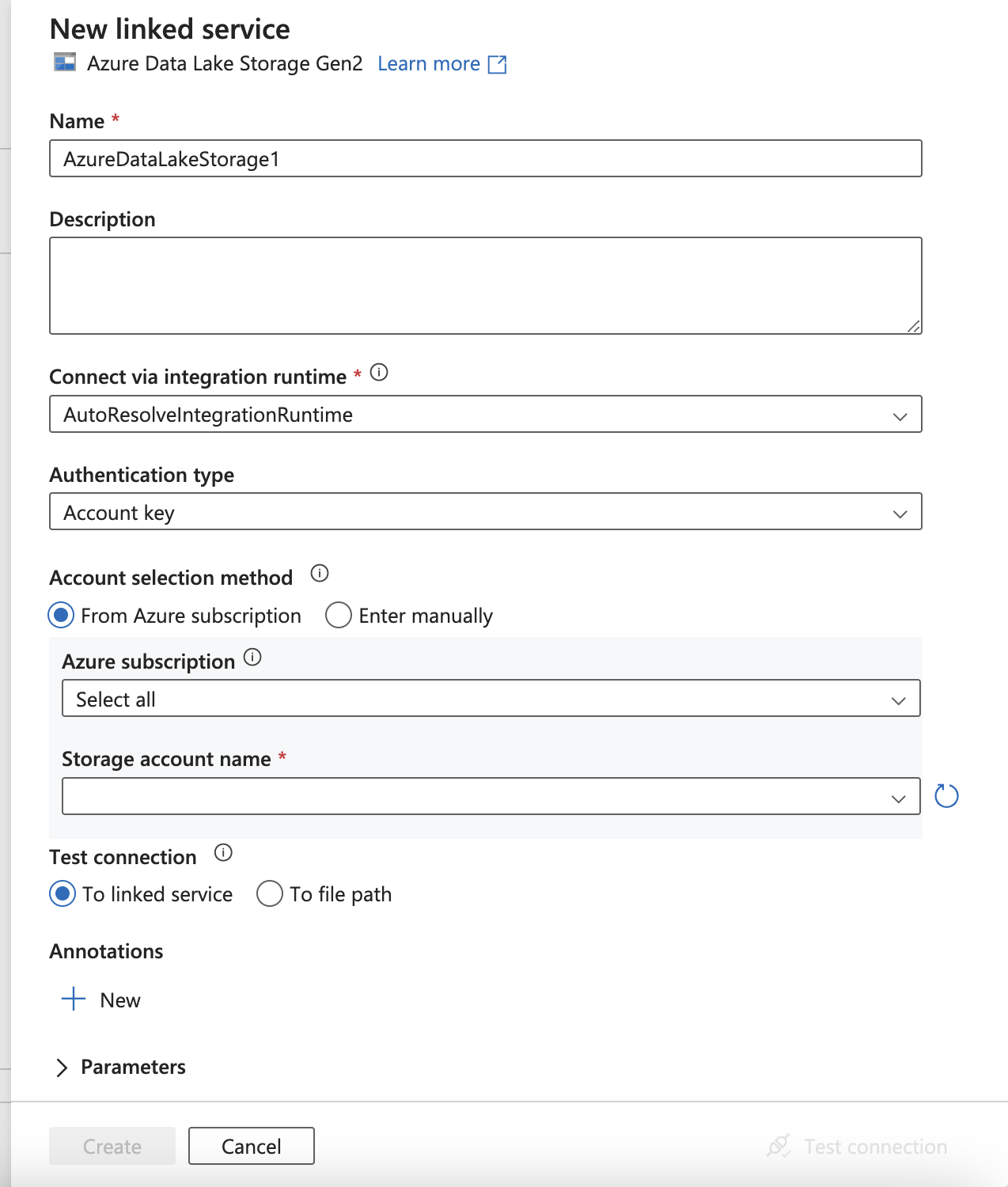Open the Storage account name dropdown
The width and height of the screenshot is (1008, 1187).
[491, 796]
